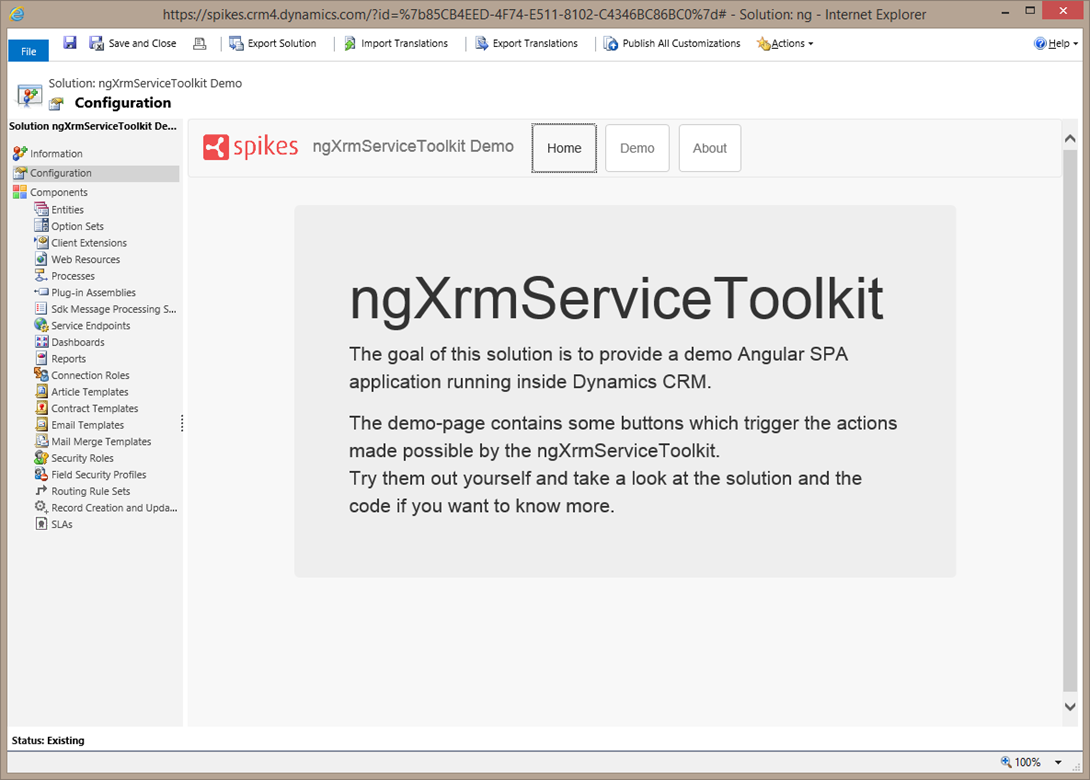This screenshot has height=780, width=1090.
Task: Click the Export Translations button label
Action: click(535, 43)
